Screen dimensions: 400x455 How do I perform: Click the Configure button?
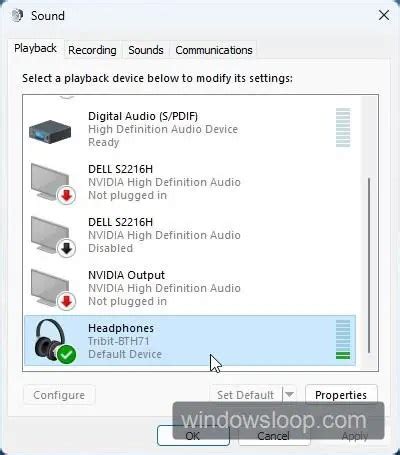pos(59,395)
